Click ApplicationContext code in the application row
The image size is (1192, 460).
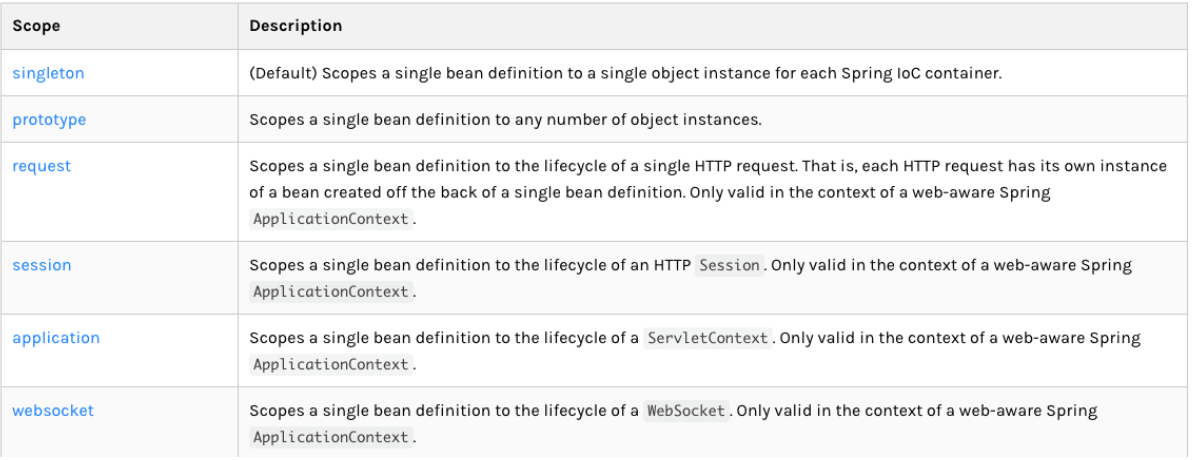[x=331, y=365]
